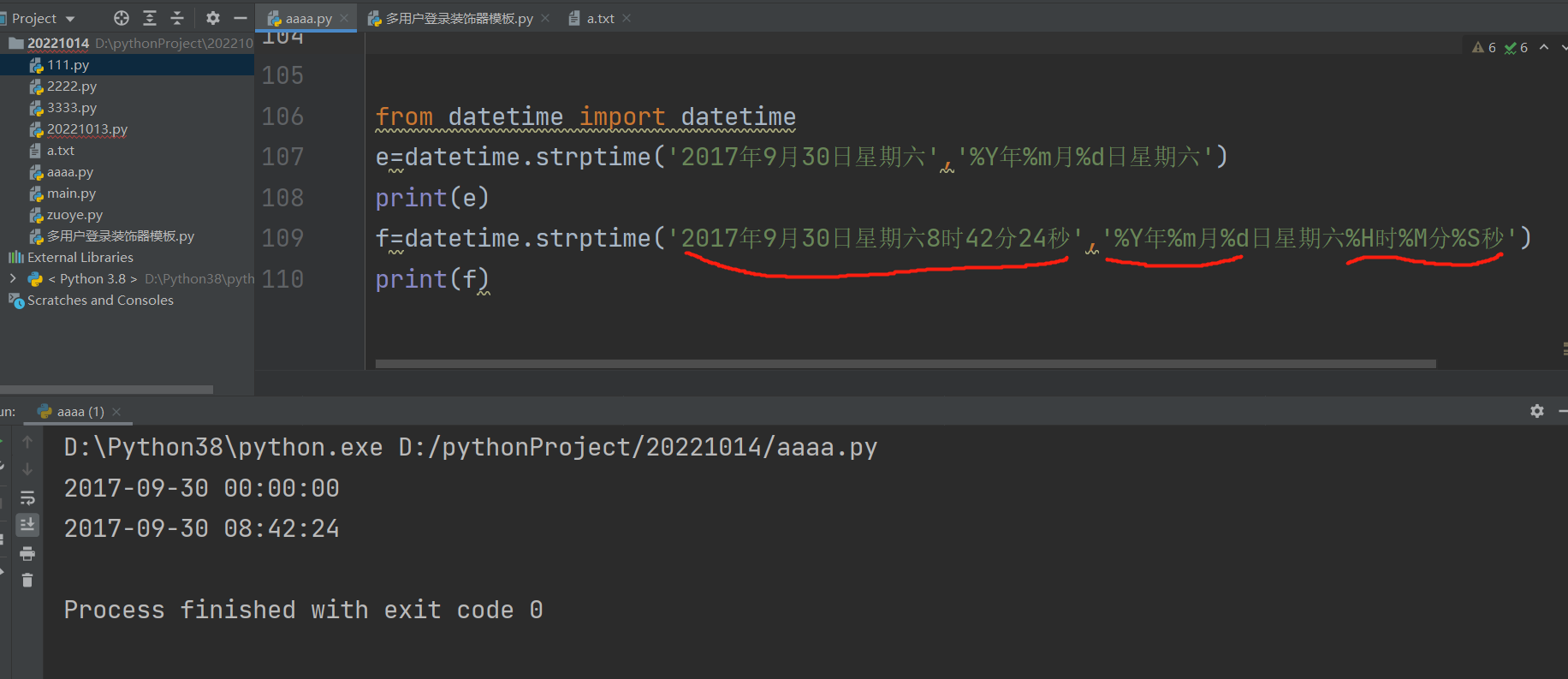Screen dimensions: 1568x679
Task: Open Project panel settings gear
Action: (x=213, y=18)
